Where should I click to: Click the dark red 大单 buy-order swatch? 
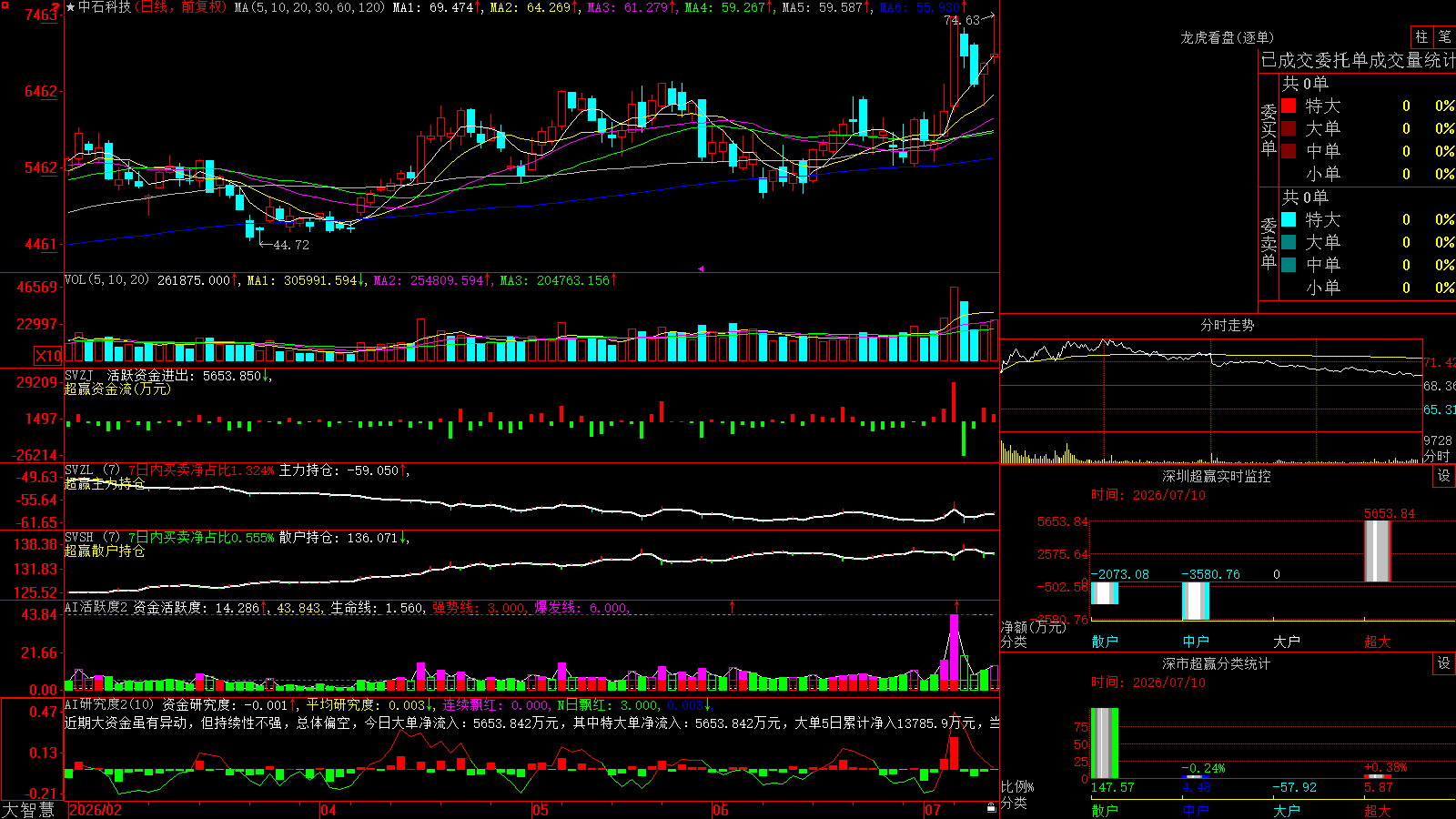(1289, 128)
